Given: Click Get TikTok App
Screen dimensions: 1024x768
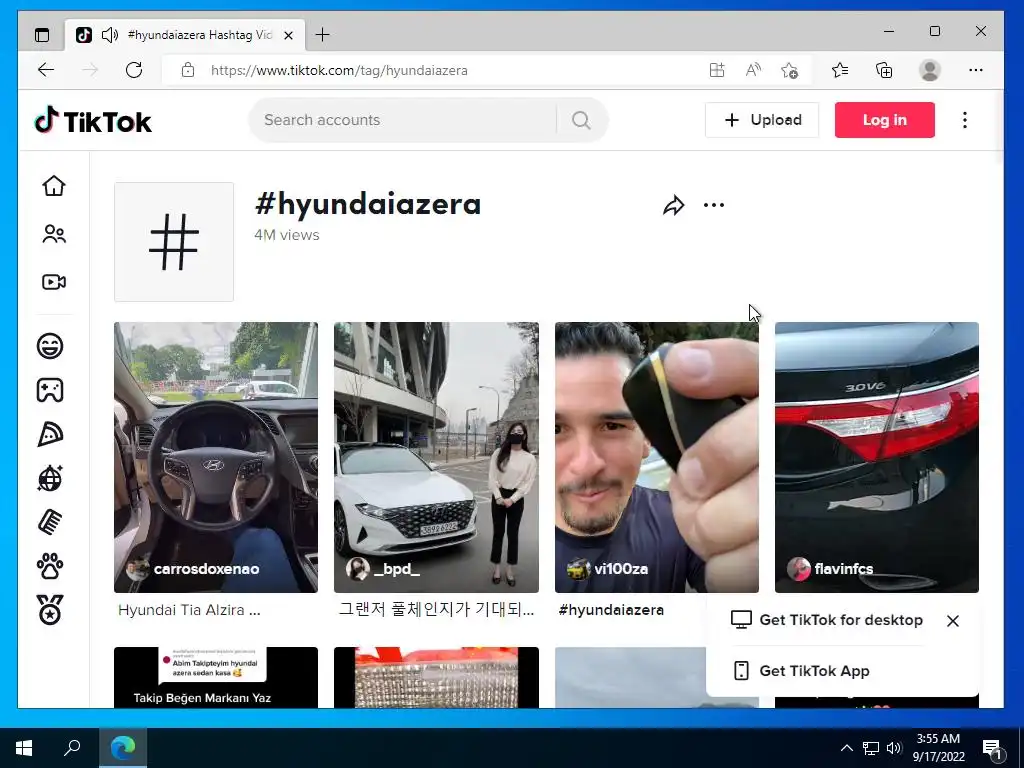Looking at the screenshot, I should pyautogui.click(x=801, y=671).
